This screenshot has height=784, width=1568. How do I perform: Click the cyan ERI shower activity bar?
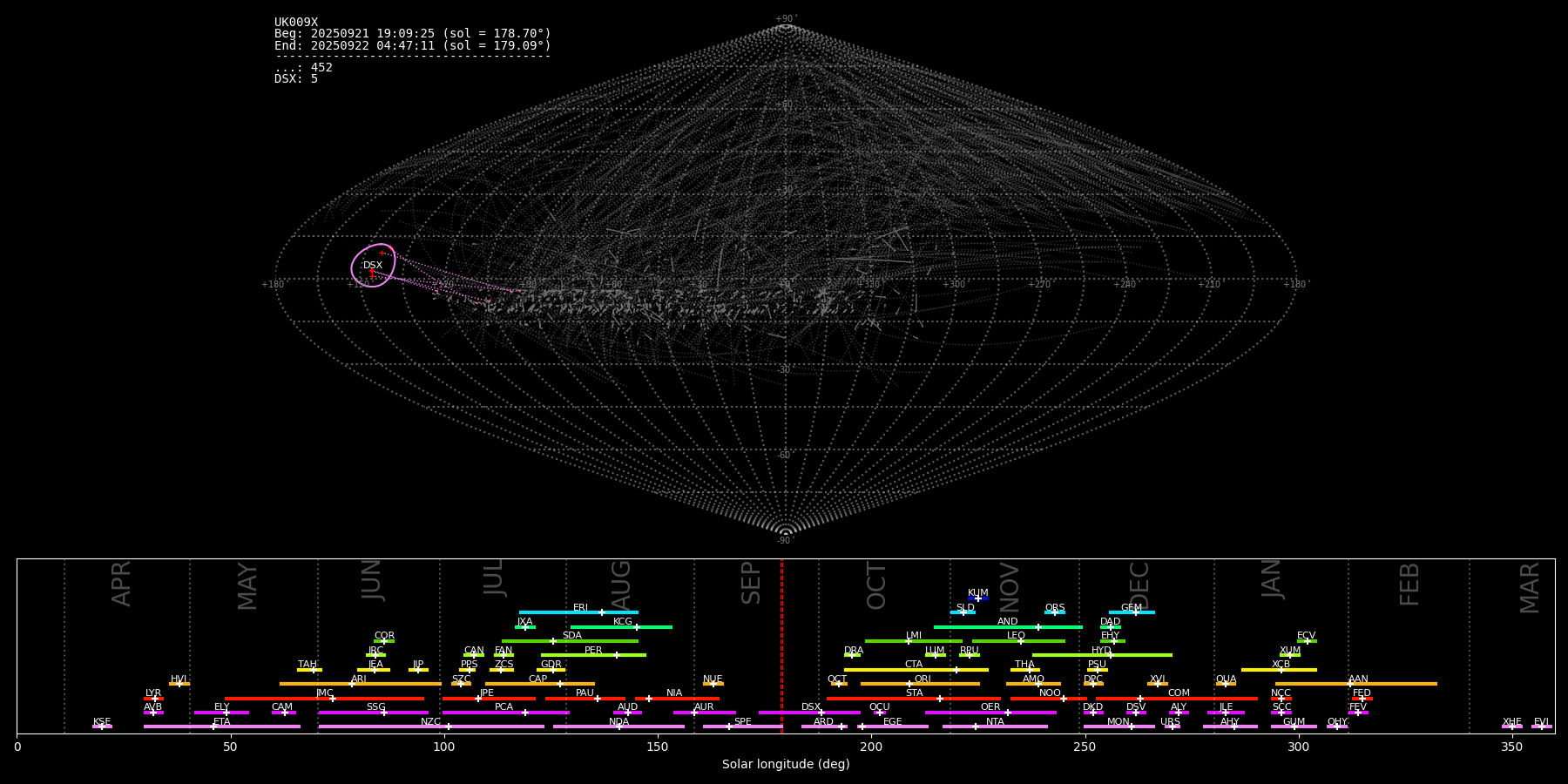pos(578,612)
